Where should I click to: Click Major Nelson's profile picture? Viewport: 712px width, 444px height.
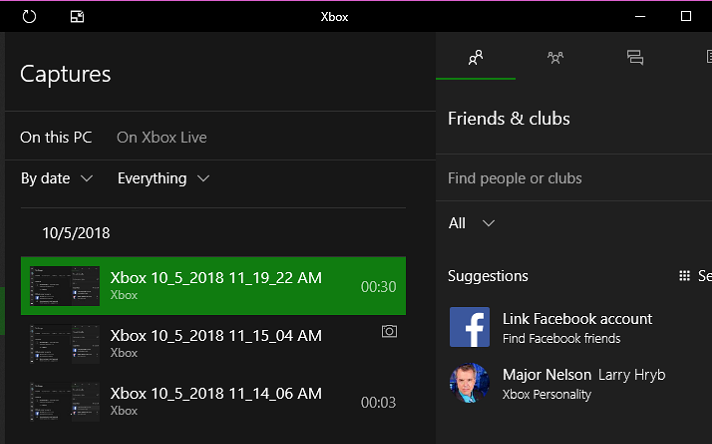[x=470, y=383]
